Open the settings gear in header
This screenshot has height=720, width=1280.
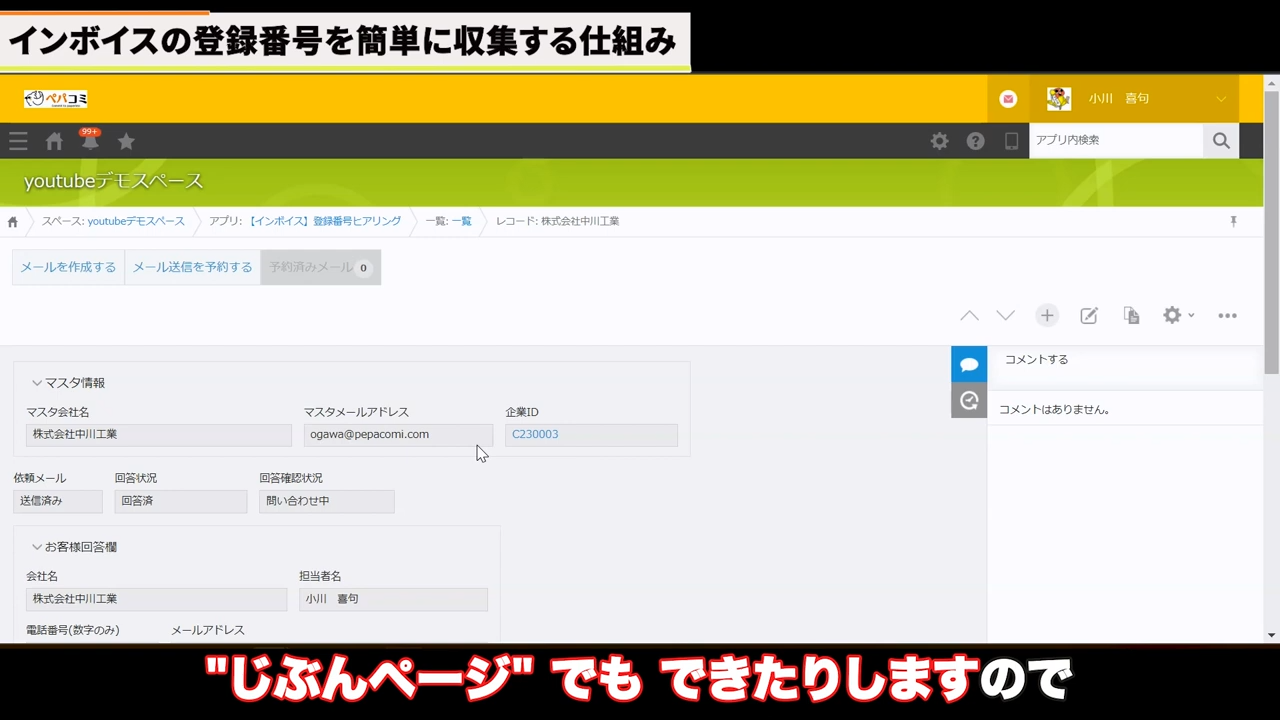(x=939, y=141)
